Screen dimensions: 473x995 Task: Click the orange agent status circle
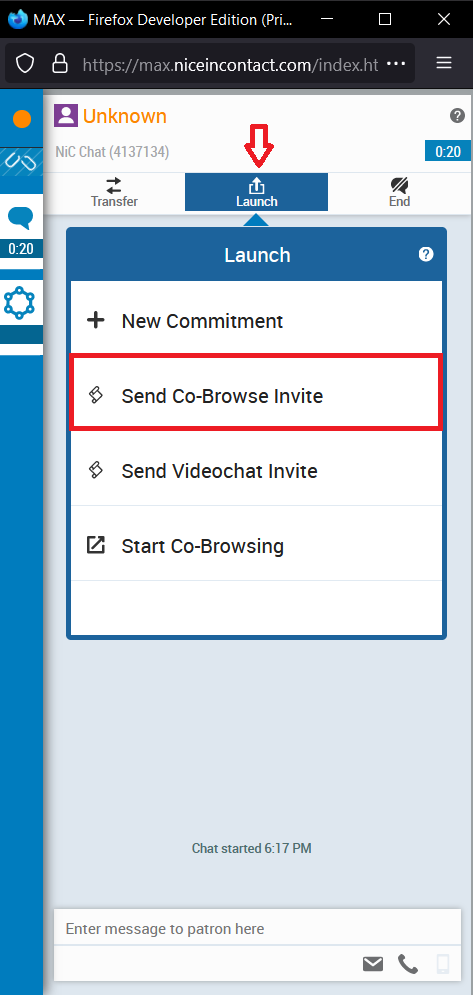click(x=22, y=119)
